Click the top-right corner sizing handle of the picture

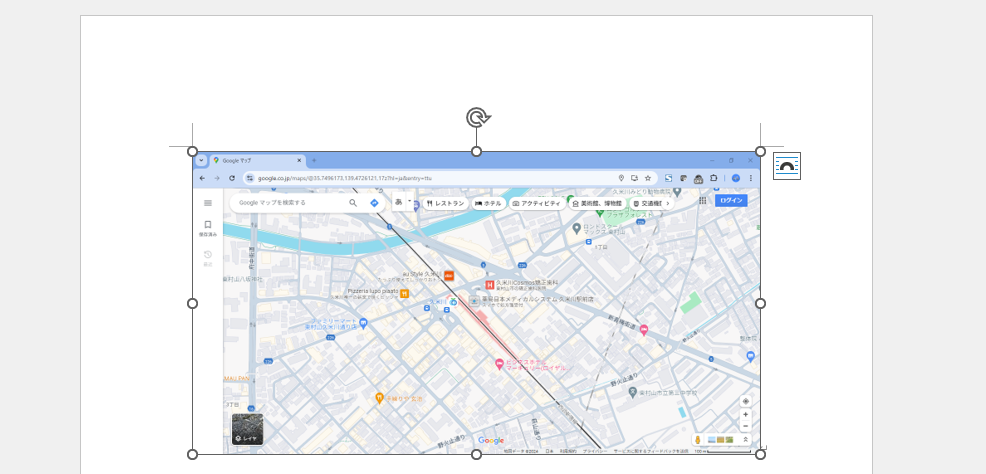coord(760,152)
